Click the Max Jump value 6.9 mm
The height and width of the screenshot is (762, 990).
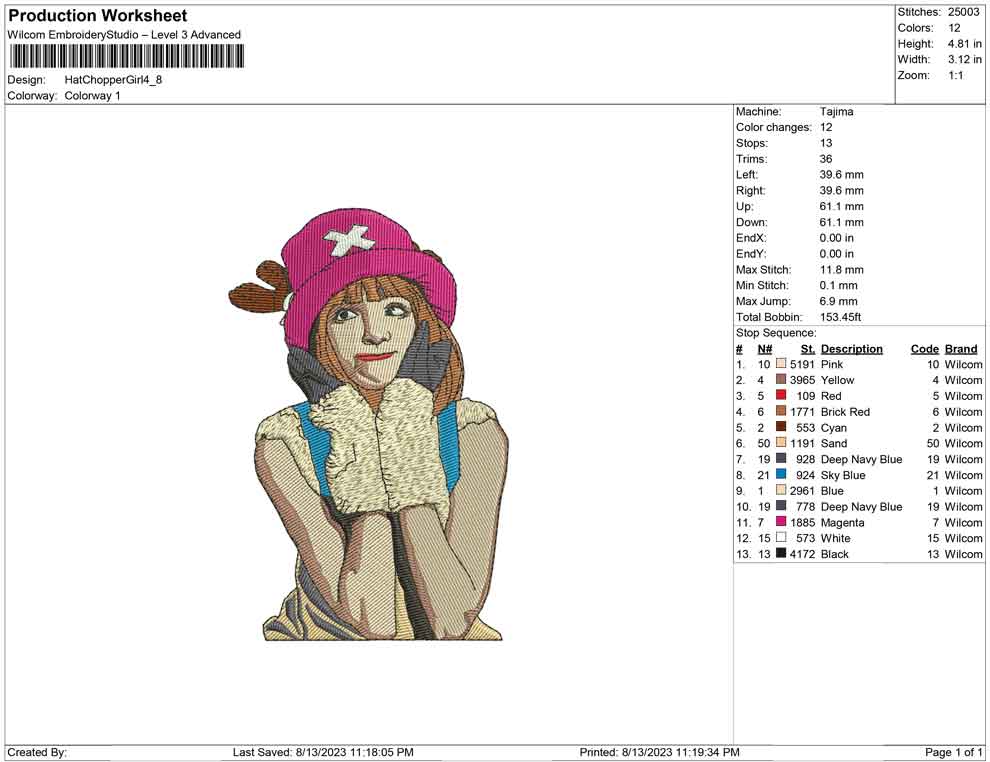click(x=838, y=301)
